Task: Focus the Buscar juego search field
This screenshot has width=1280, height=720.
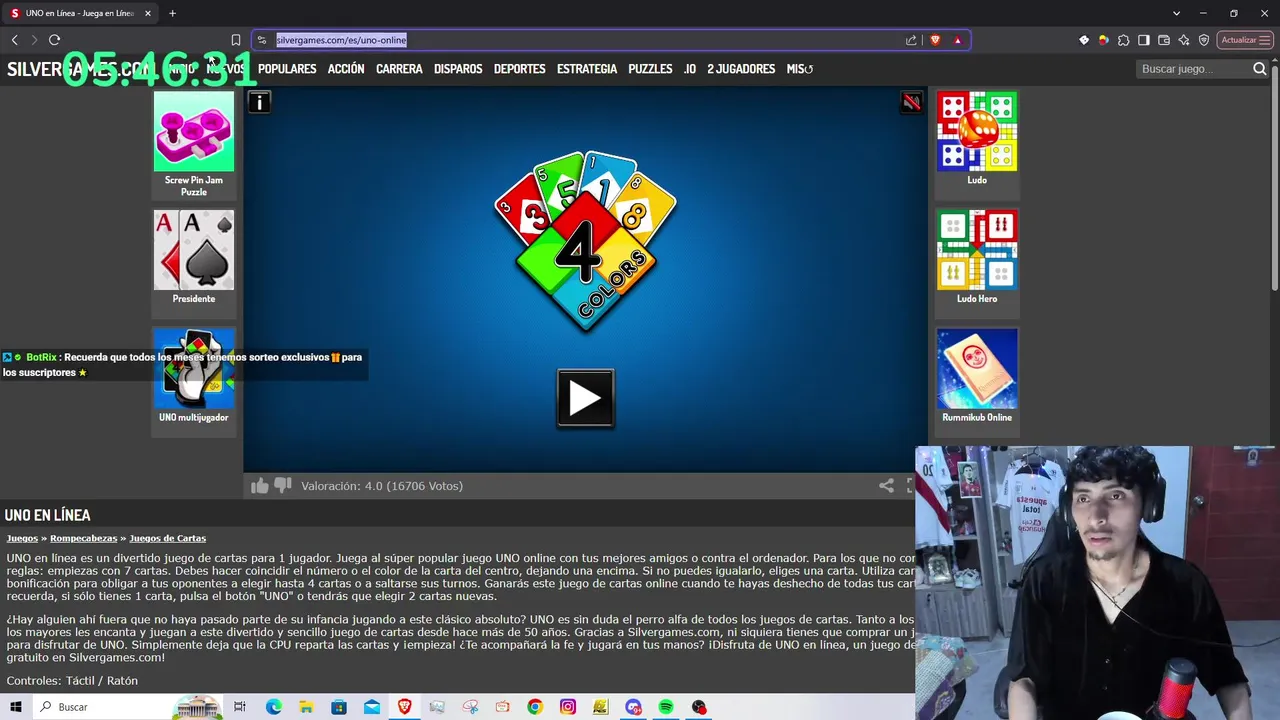Action: coord(1194,69)
